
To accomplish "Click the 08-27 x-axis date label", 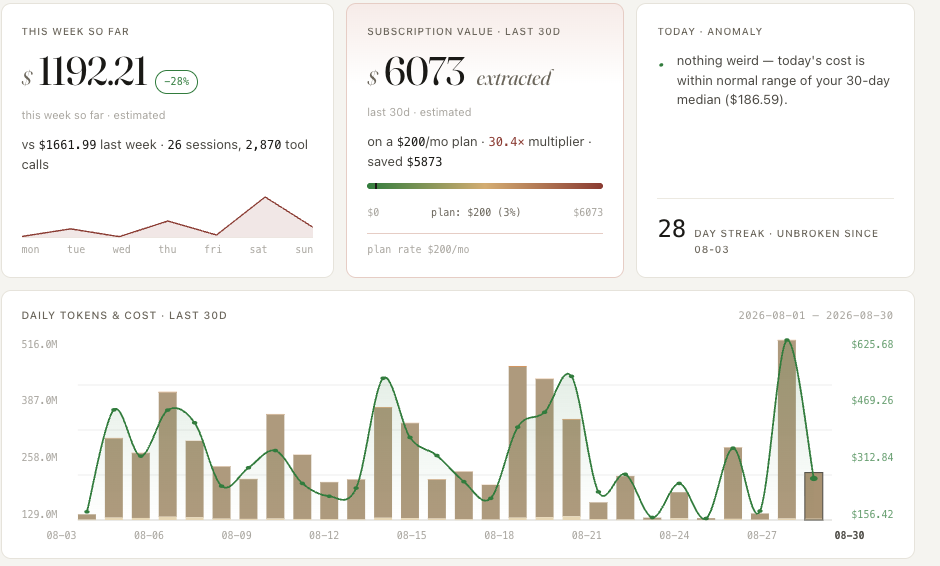I will click(761, 535).
